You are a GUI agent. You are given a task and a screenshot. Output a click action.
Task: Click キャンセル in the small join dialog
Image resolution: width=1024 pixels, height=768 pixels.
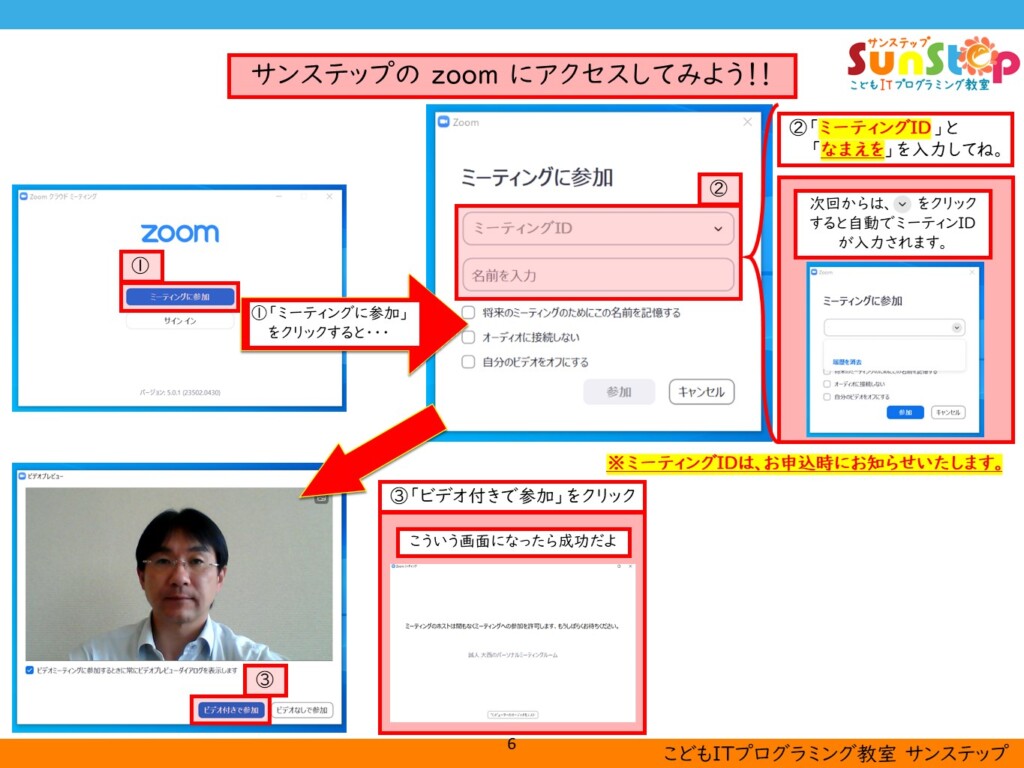click(948, 412)
